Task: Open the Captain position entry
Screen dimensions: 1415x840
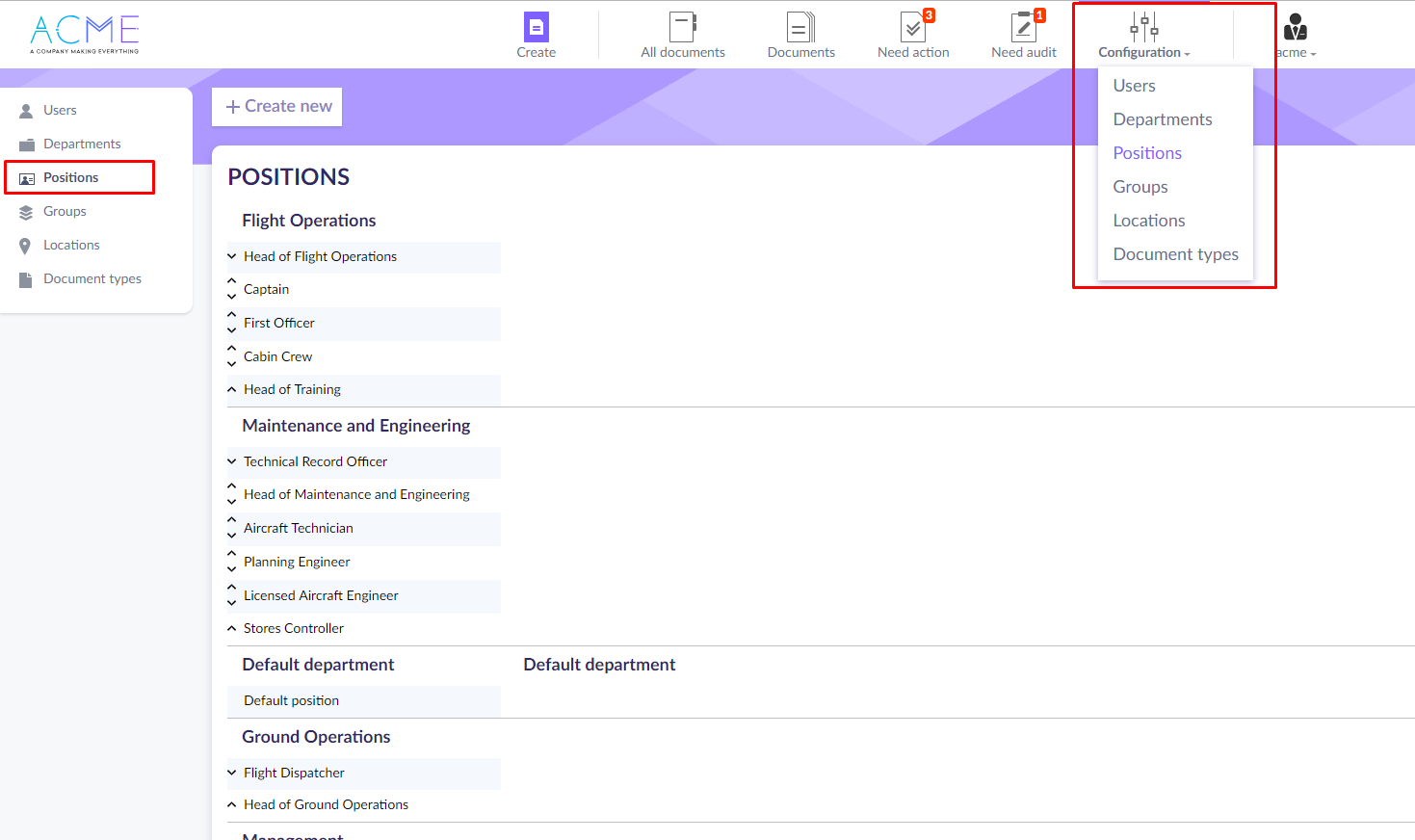Action: point(266,289)
